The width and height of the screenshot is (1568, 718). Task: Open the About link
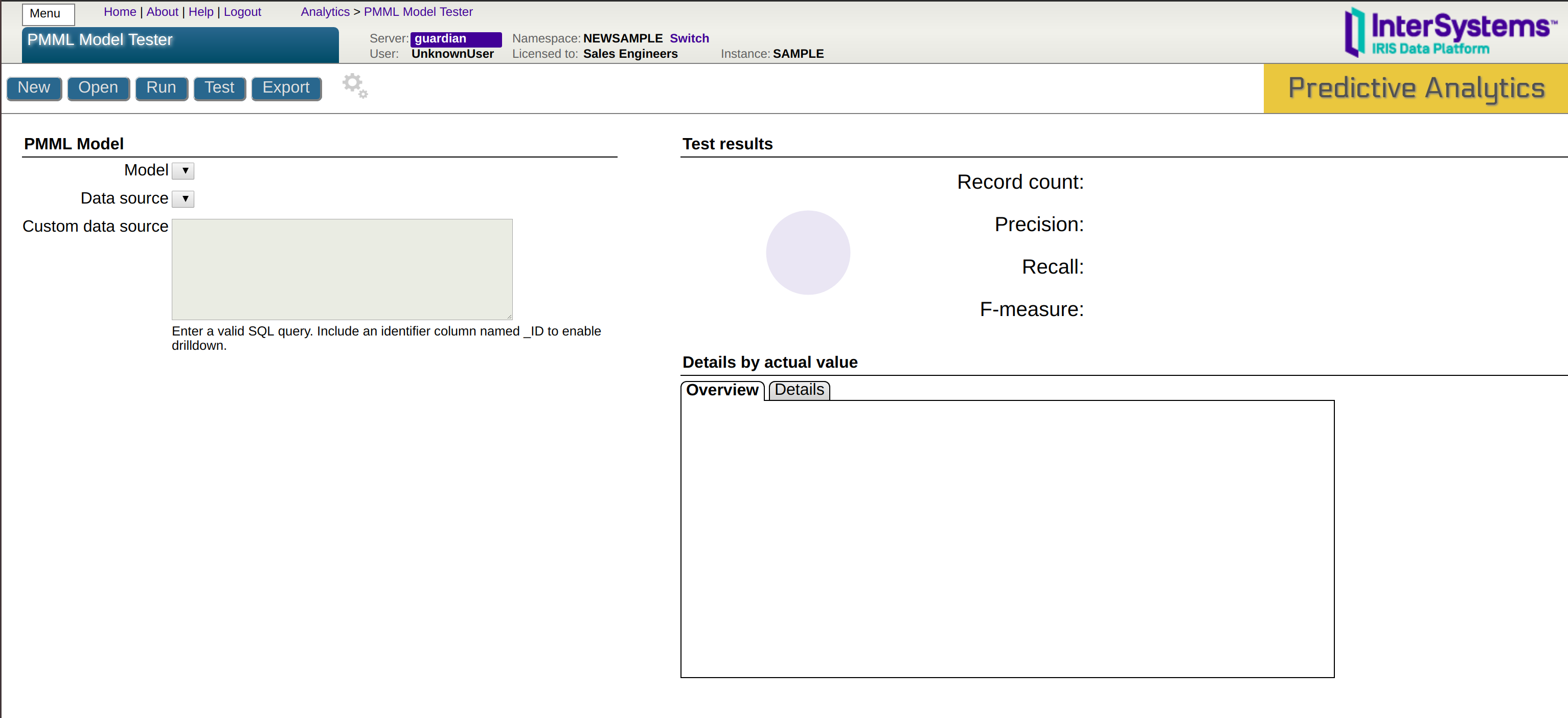pos(162,12)
